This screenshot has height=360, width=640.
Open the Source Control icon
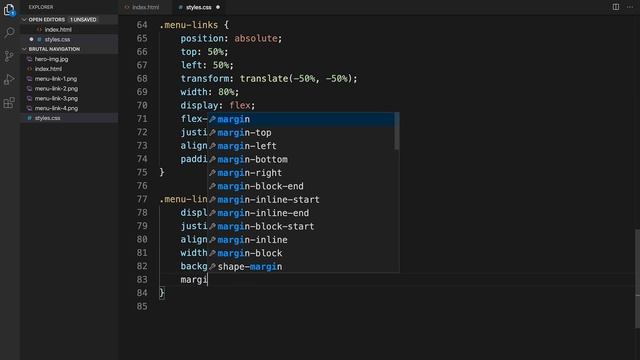click(9, 56)
